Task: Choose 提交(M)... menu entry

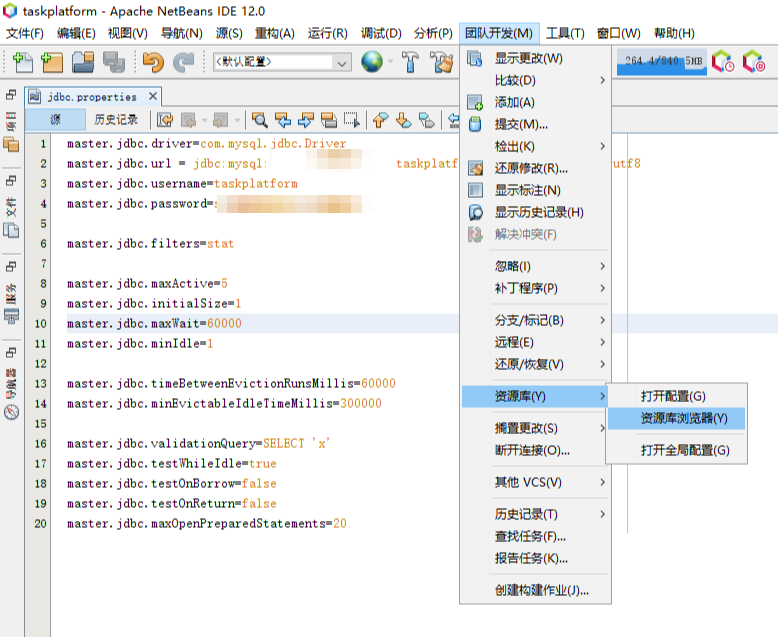Action: click(535, 125)
